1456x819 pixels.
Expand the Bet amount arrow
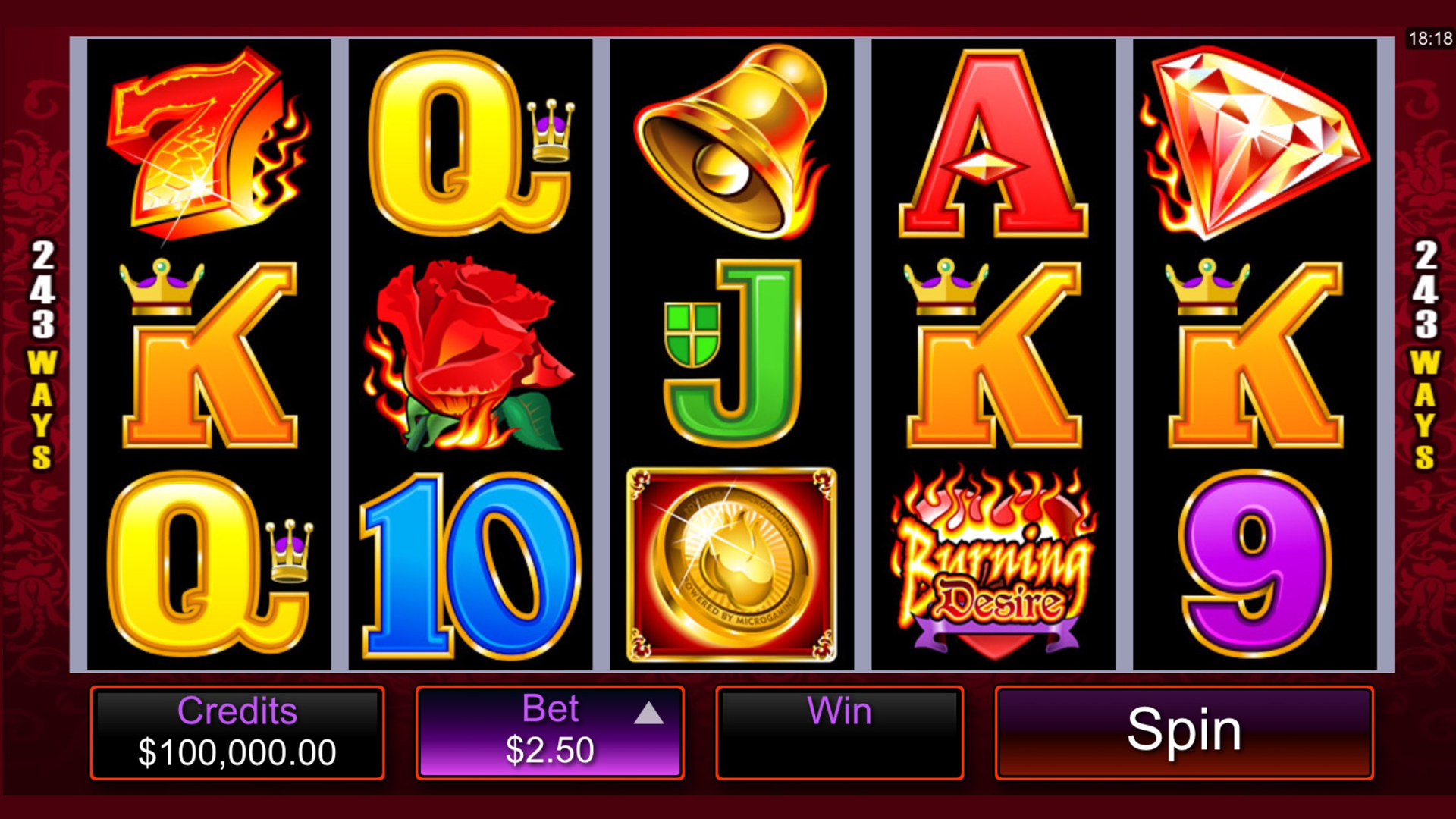(648, 713)
